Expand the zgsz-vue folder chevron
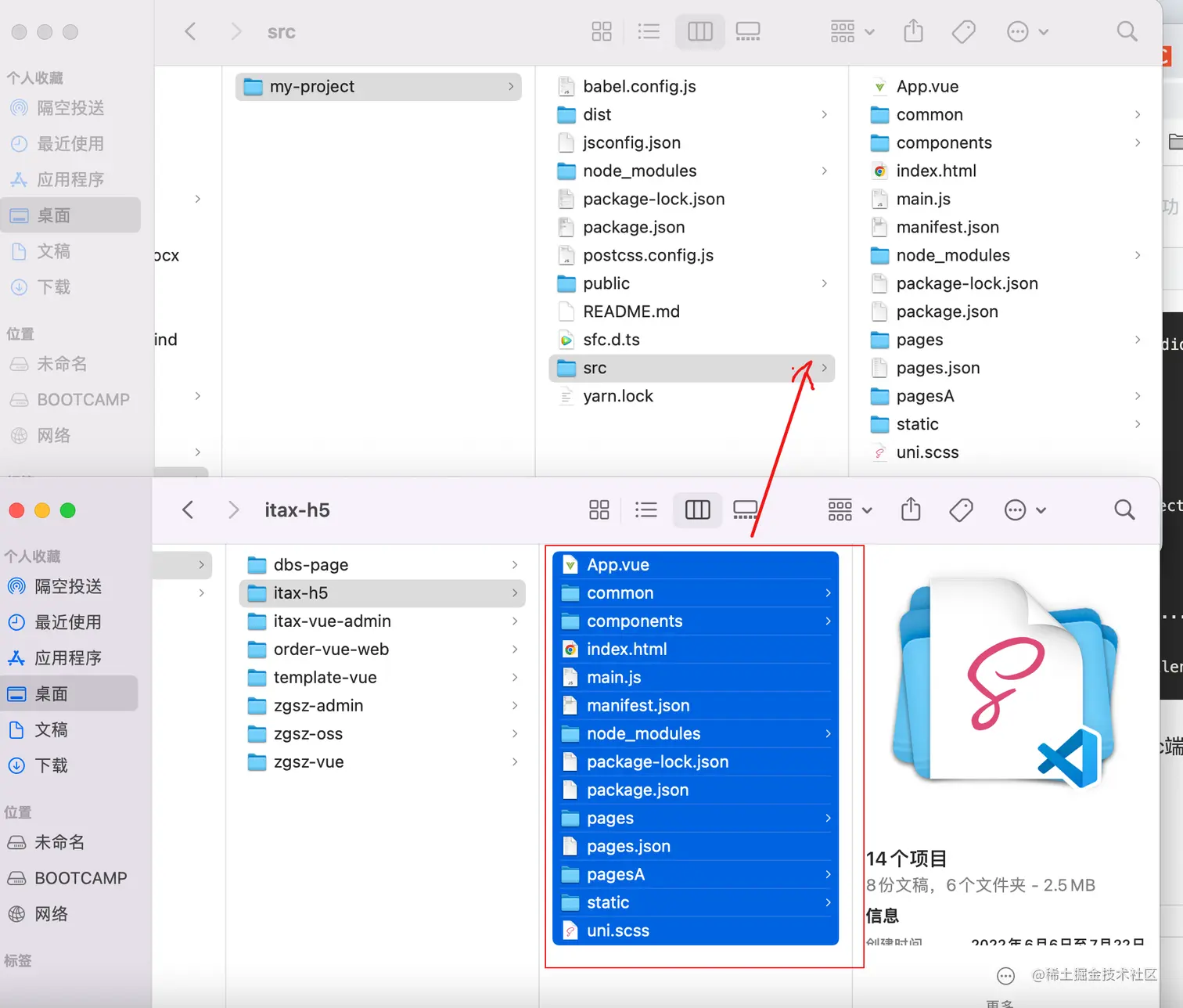Image resolution: width=1183 pixels, height=1008 pixels. [515, 761]
